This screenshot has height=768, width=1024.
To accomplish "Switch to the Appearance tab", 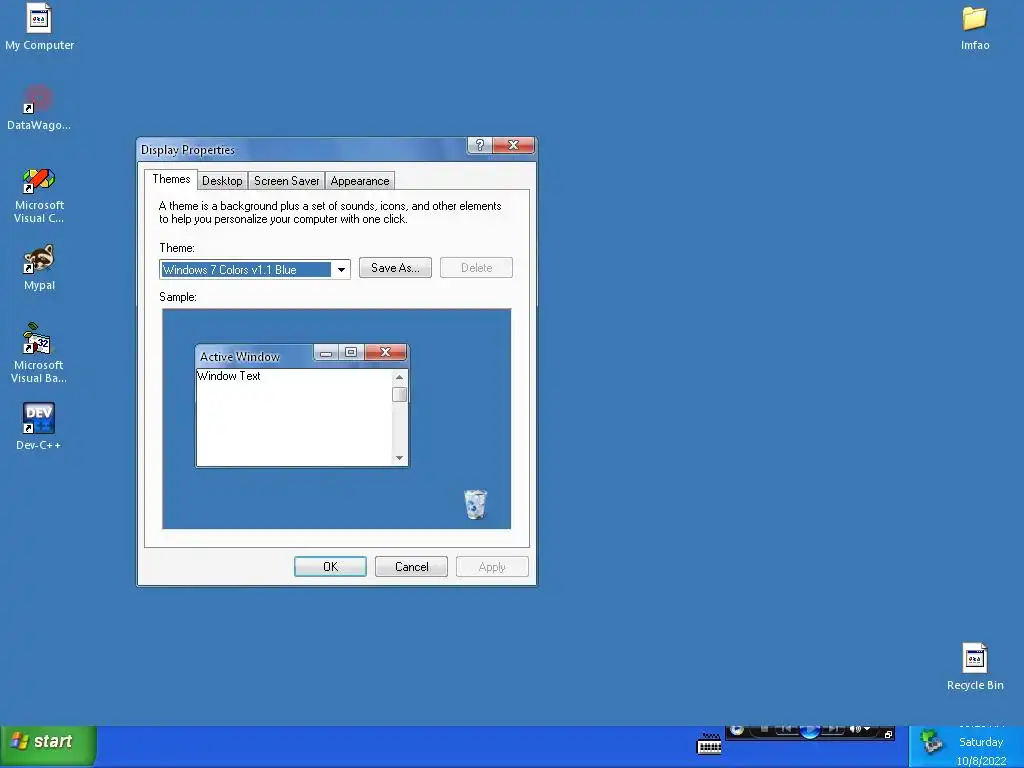I will (x=360, y=181).
